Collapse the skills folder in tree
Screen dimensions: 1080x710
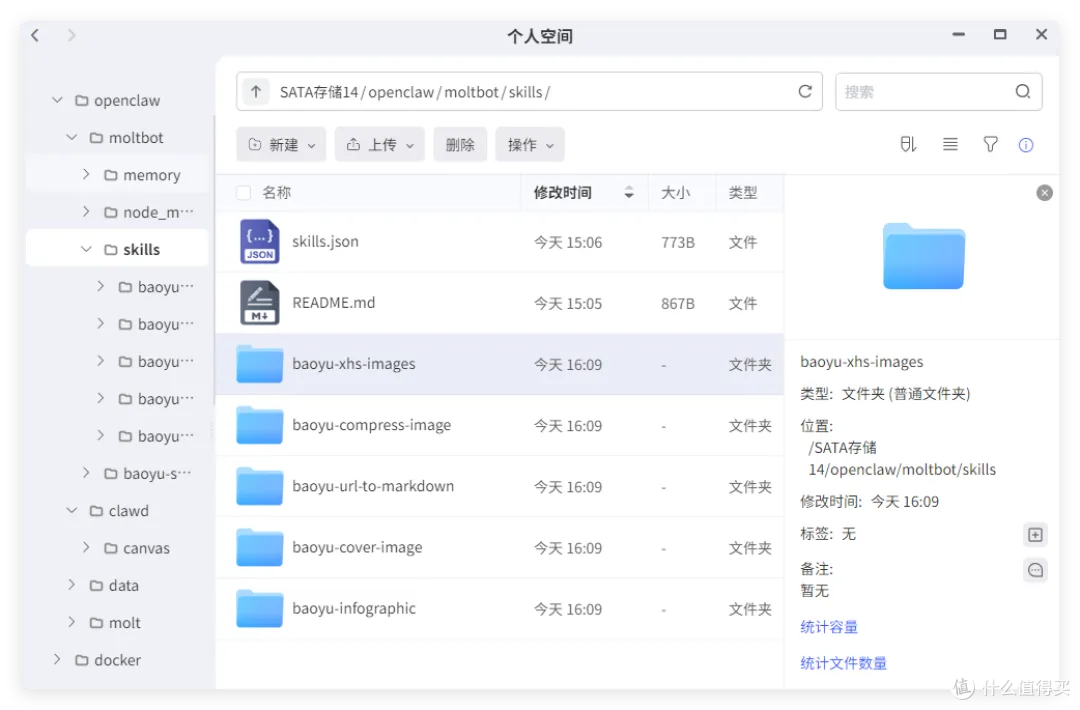pyautogui.click(x=86, y=249)
